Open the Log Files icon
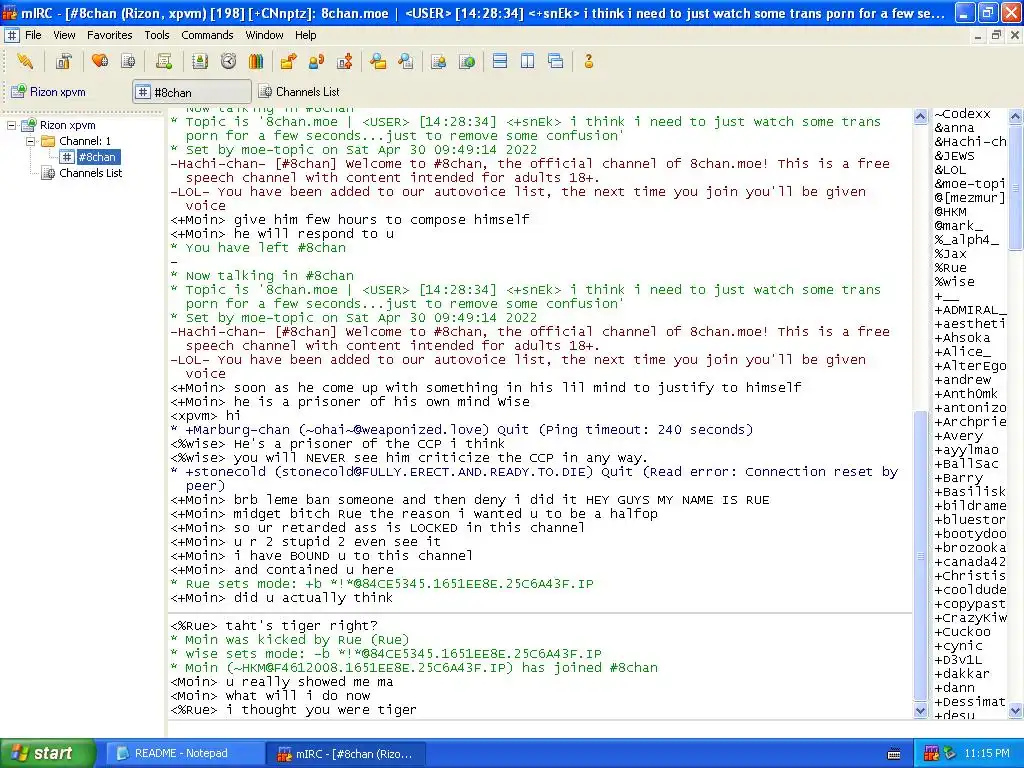 pos(406,61)
